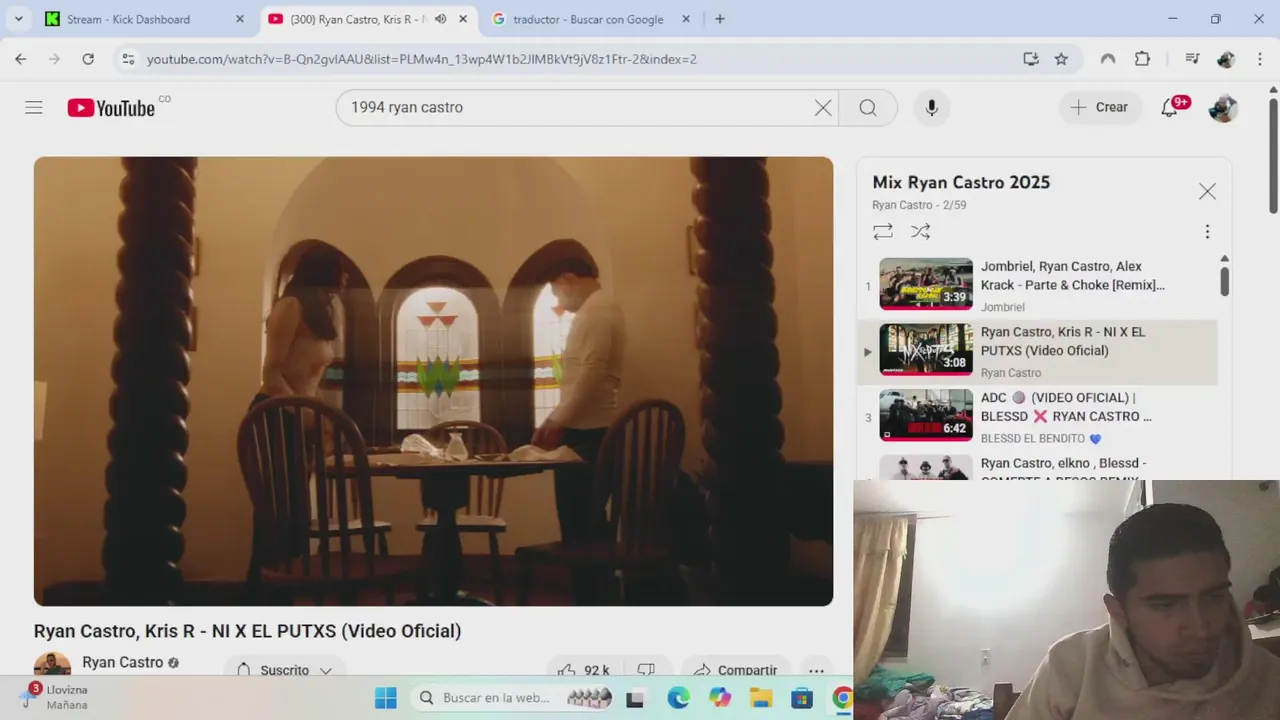Screen dimensions: 1280x720
Task: Click the playlist panel scrollbar
Action: click(x=1224, y=281)
